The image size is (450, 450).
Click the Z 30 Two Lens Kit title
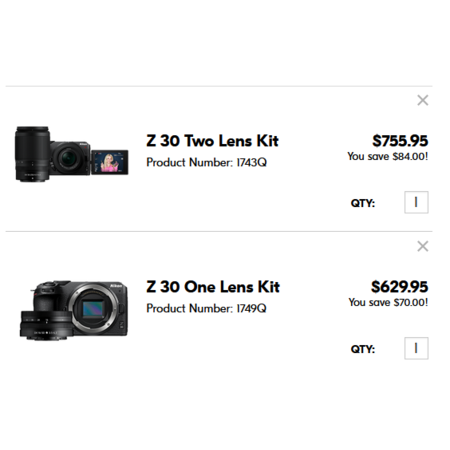coord(212,141)
